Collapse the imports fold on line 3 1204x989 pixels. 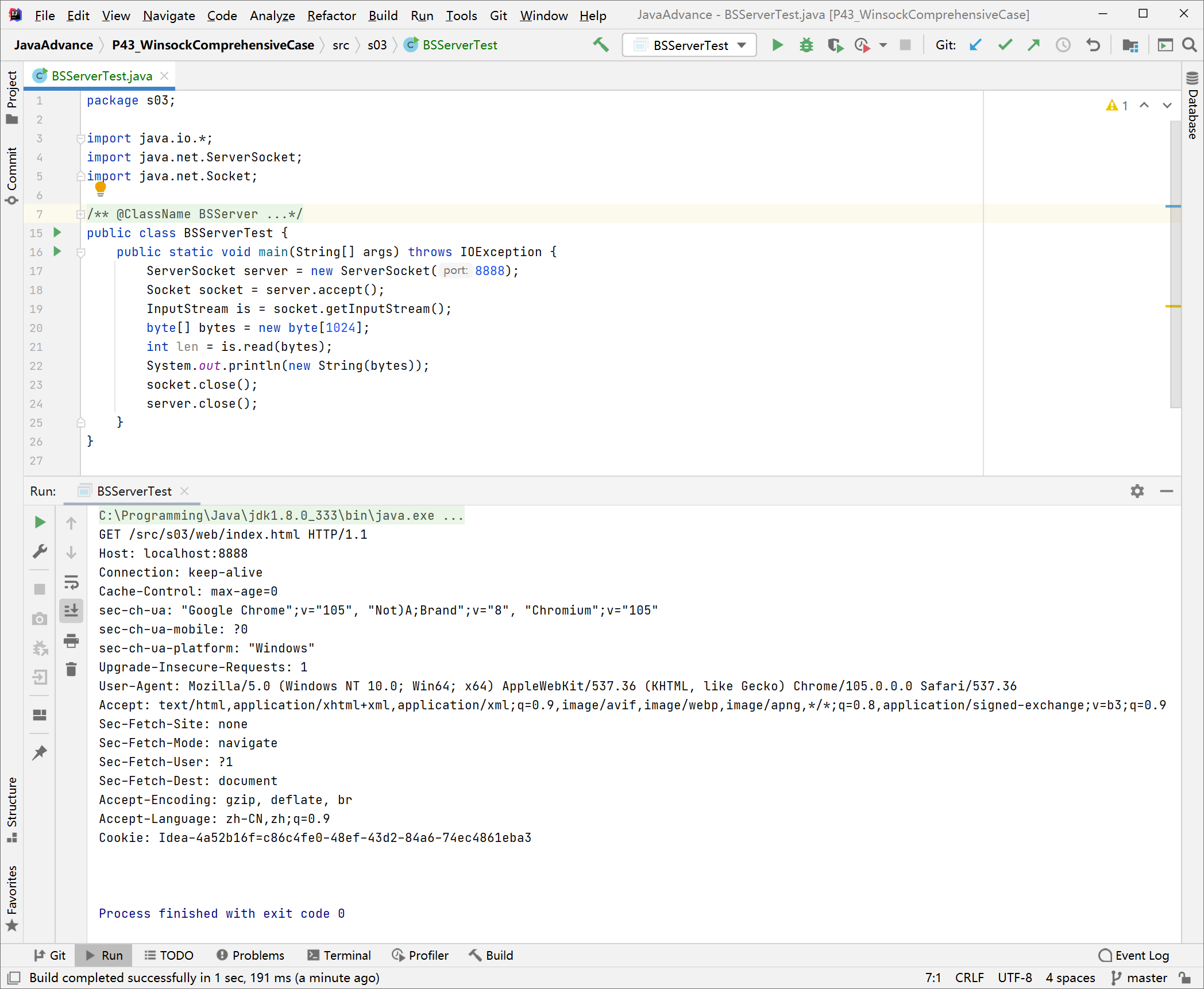click(80, 138)
